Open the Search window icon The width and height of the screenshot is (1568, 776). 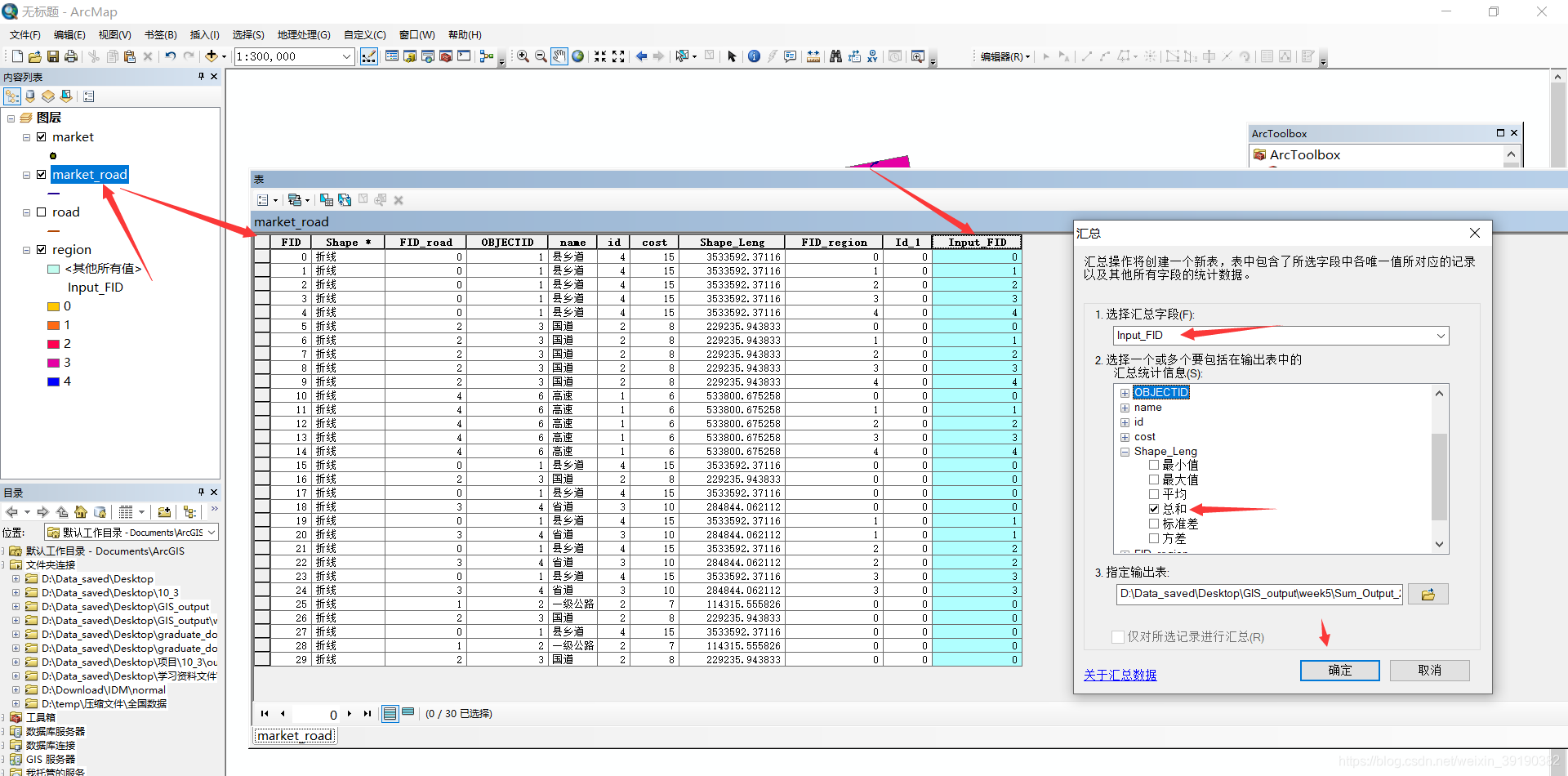(428, 56)
